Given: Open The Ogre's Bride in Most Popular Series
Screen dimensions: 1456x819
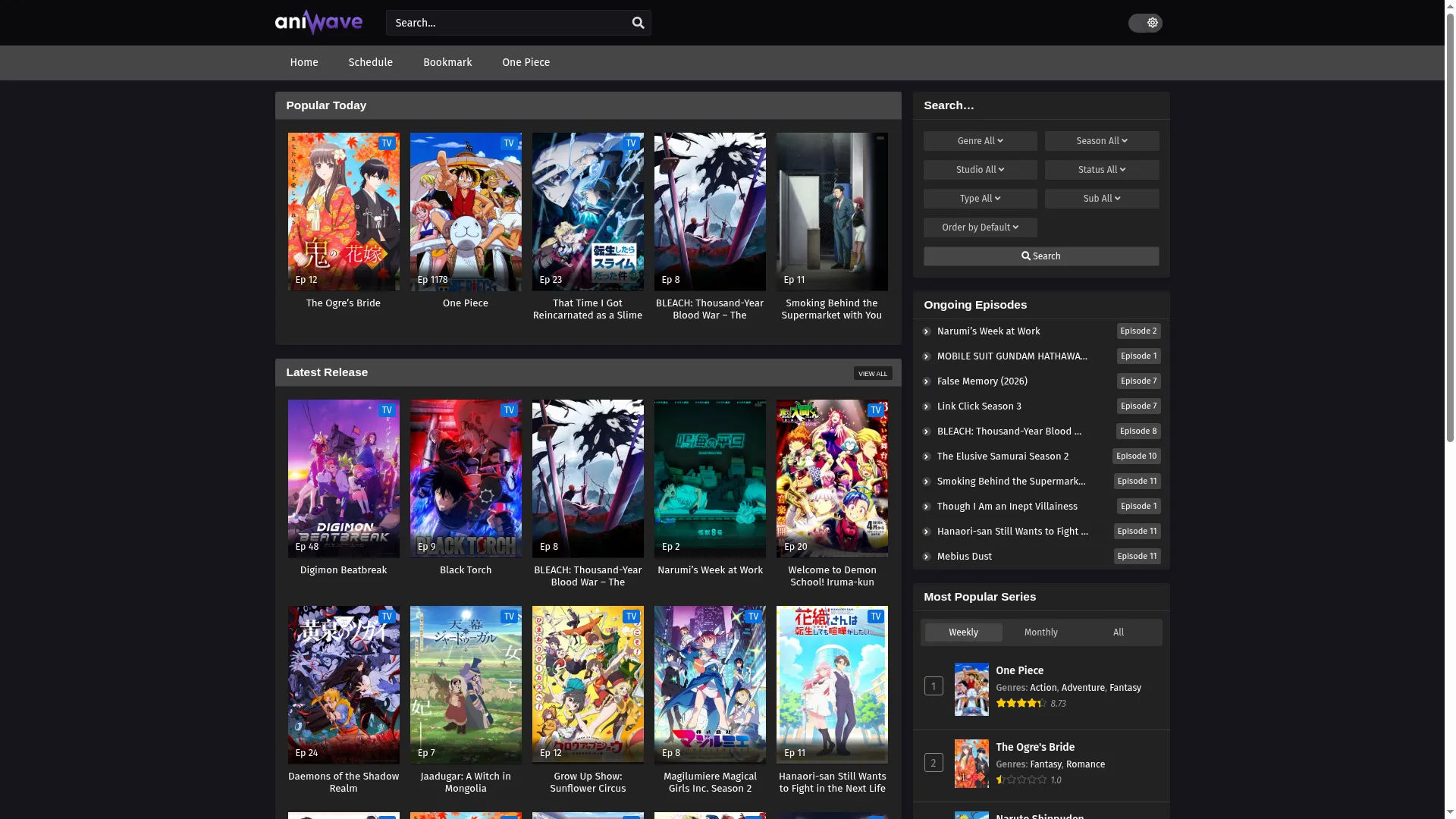Looking at the screenshot, I should click(1035, 748).
